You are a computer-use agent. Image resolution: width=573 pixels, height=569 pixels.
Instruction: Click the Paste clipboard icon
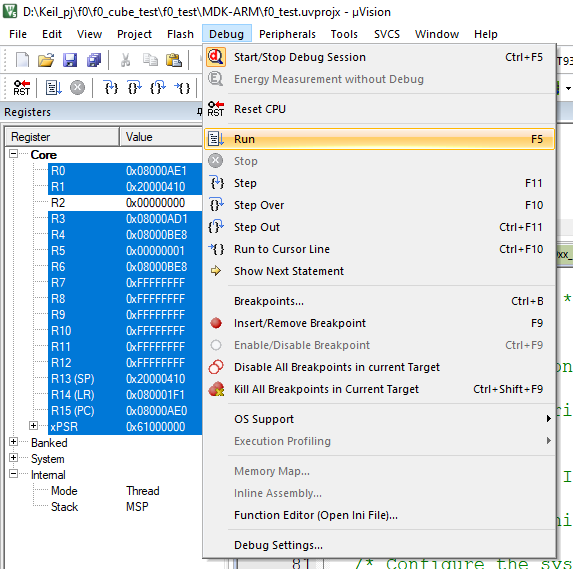pos(174,60)
